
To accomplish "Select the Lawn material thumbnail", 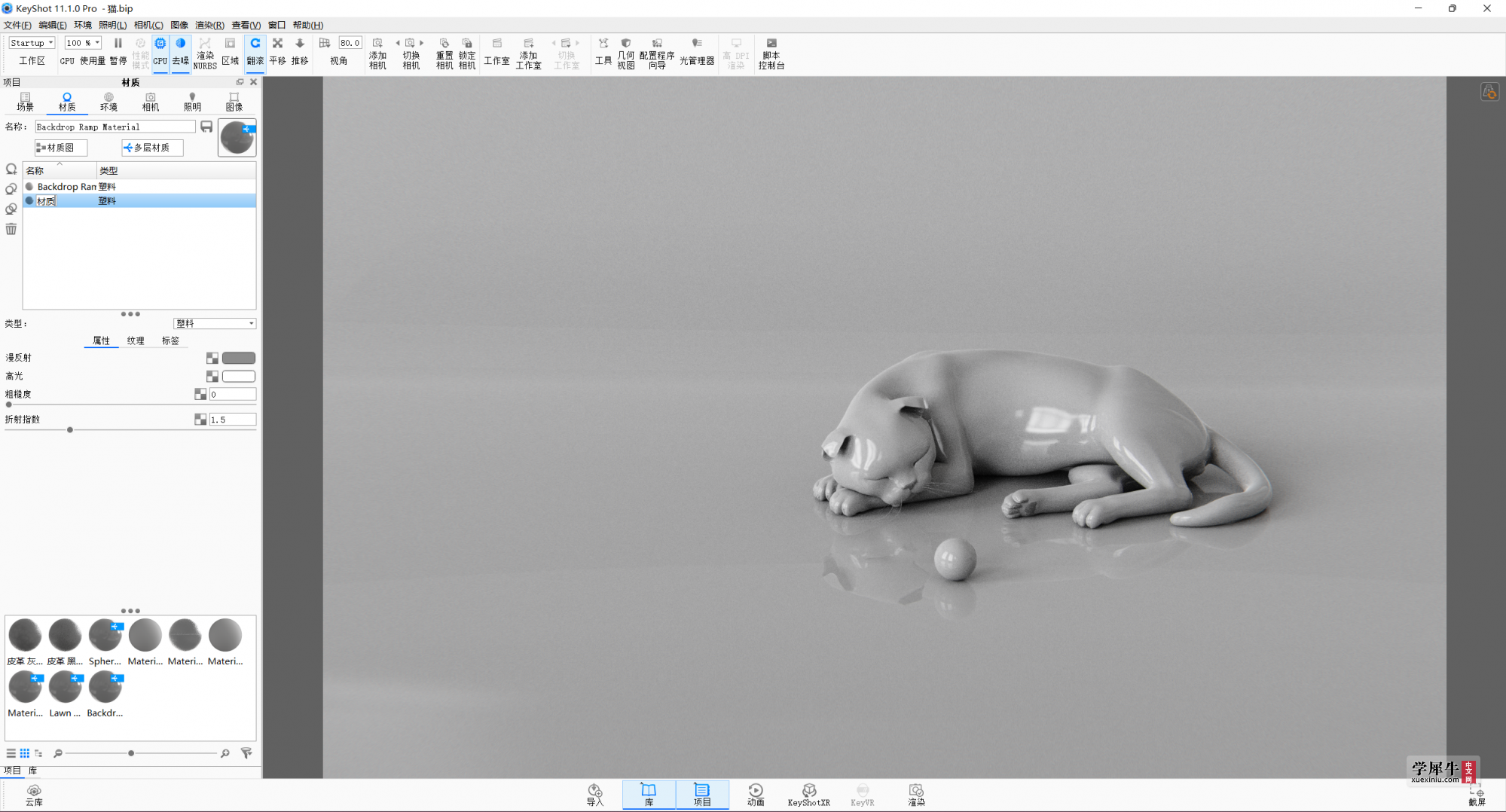I will tap(65, 694).
